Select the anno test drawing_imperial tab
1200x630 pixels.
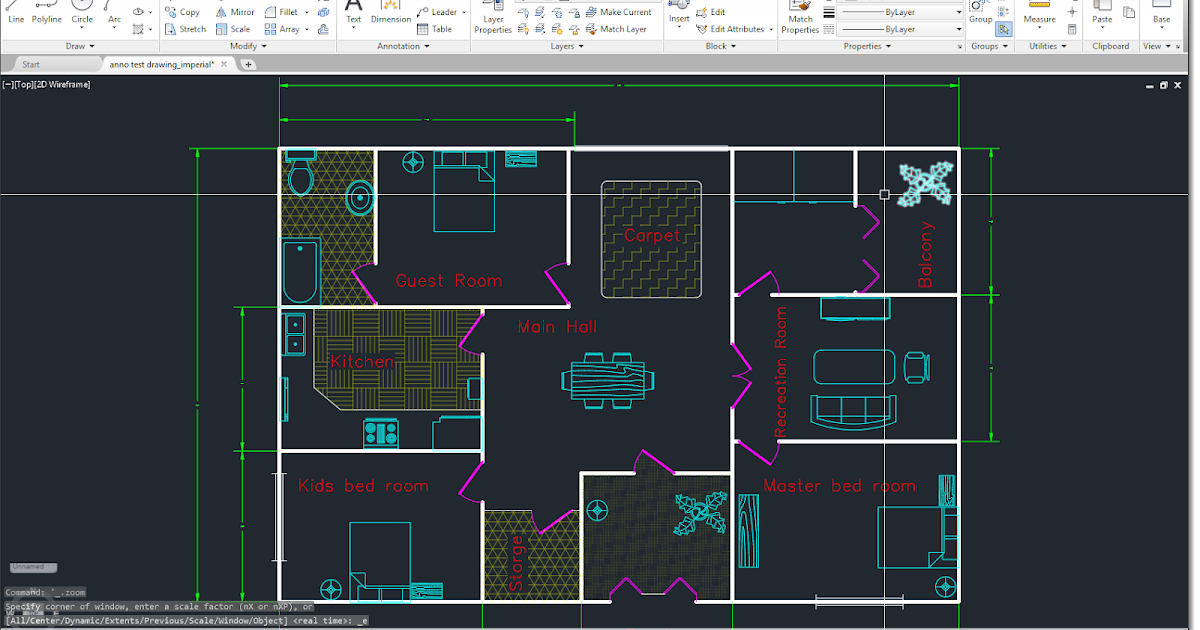click(x=160, y=62)
